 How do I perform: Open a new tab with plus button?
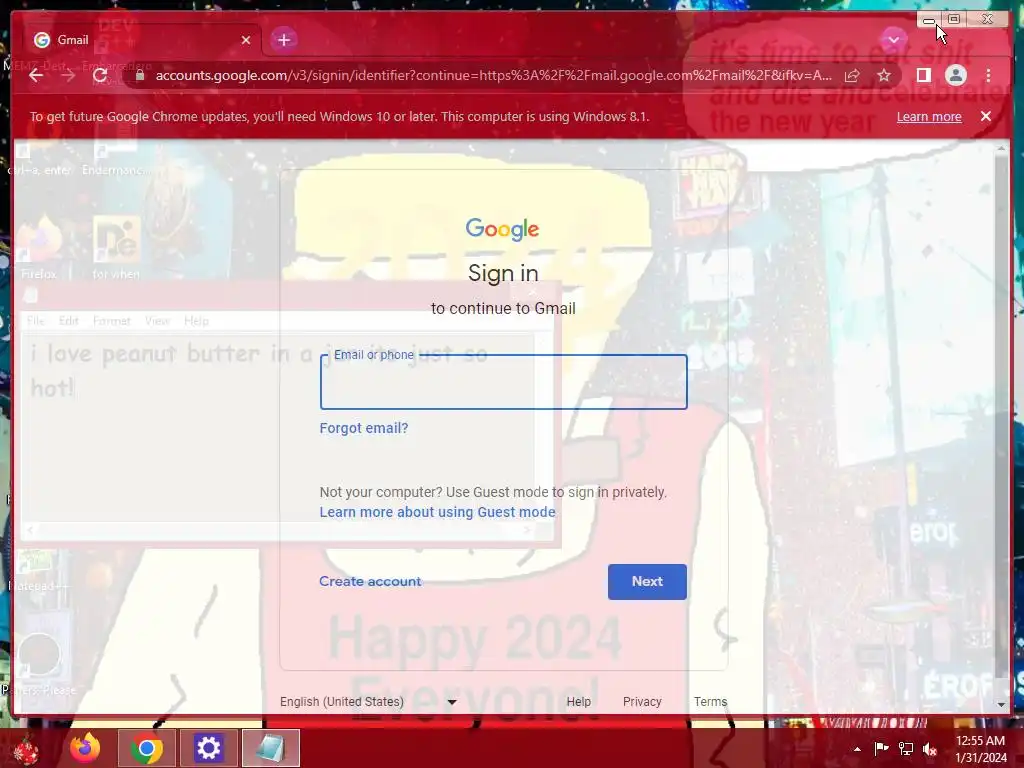click(283, 40)
